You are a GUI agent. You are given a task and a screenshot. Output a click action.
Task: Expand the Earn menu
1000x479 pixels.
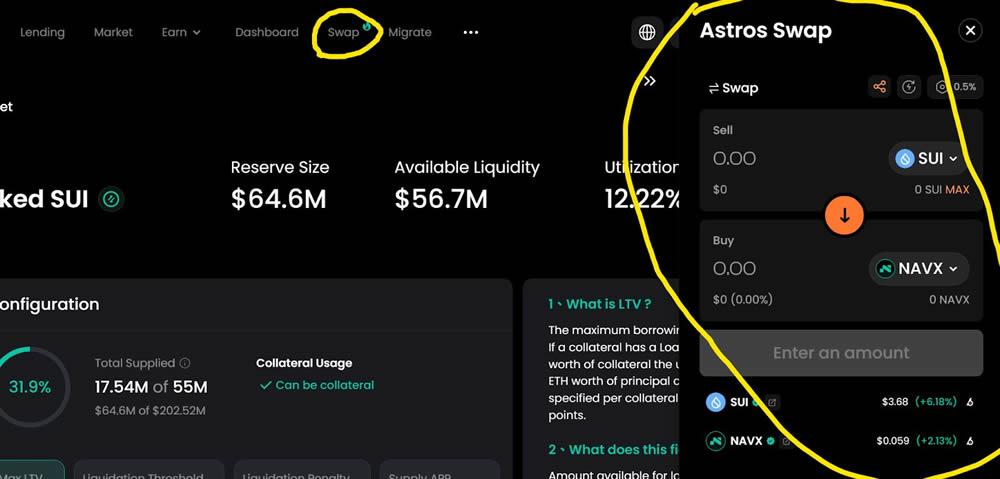pyautogui.click(x=181, y=32)
